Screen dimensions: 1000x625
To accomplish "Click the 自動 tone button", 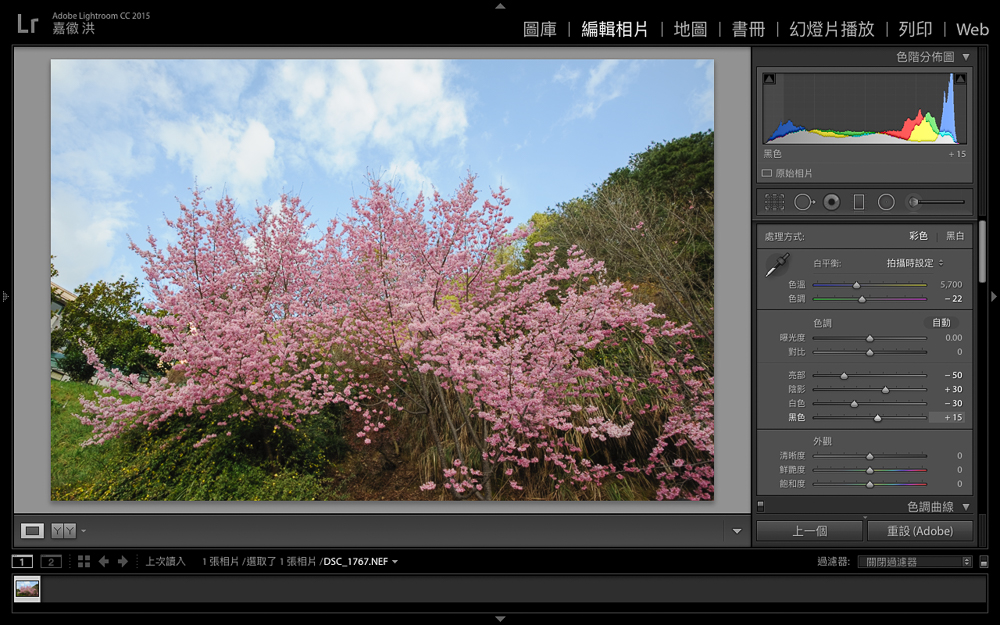I will tap(941, 323).
